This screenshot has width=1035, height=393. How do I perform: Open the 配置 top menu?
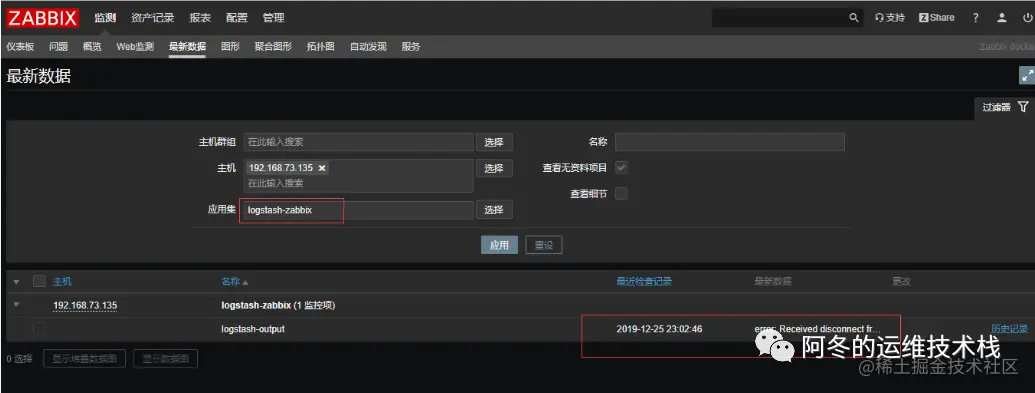(236, 18)
